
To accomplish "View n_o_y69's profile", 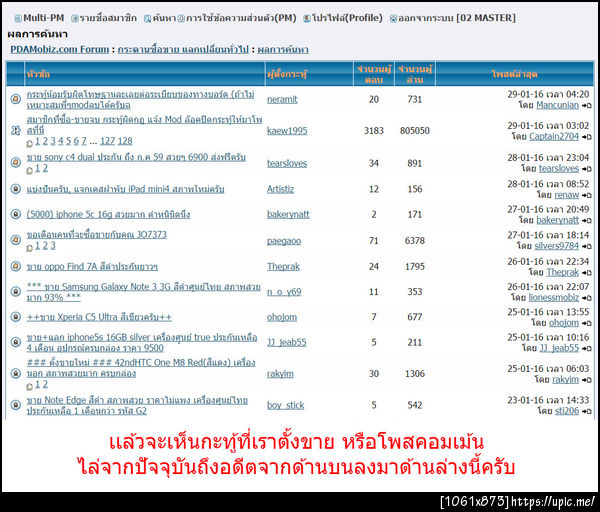I will (x=284, y=292).
